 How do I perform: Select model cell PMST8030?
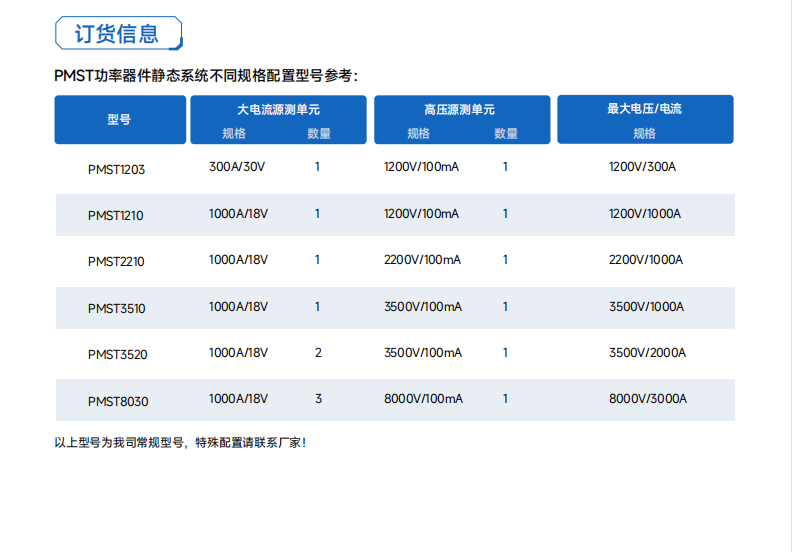pyautogui.click(x=118, y=402)
